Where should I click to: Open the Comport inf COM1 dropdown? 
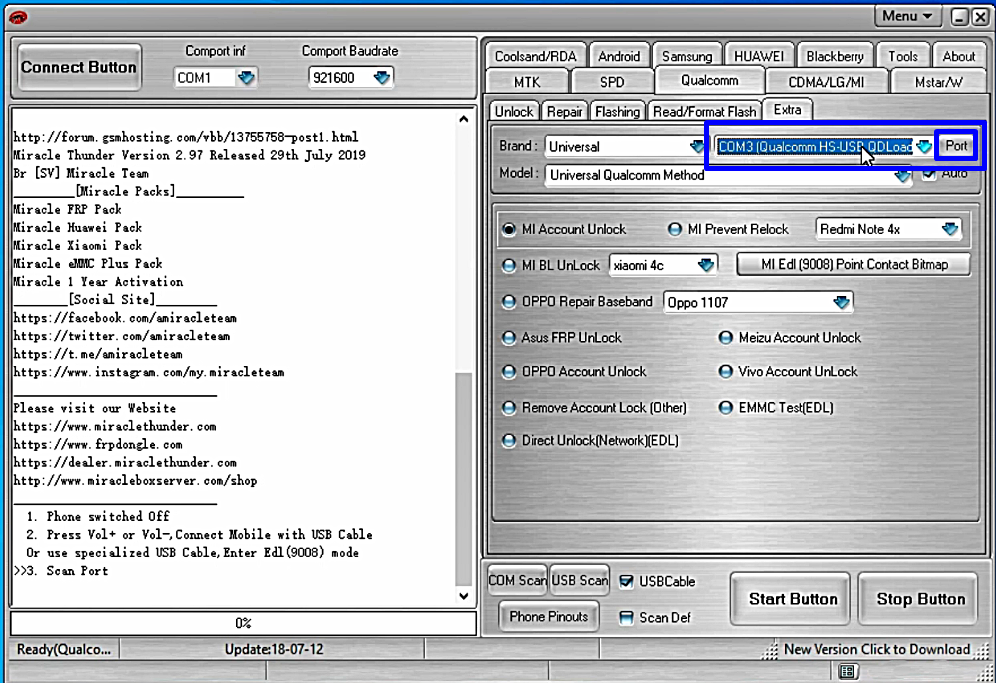point(246,77)
